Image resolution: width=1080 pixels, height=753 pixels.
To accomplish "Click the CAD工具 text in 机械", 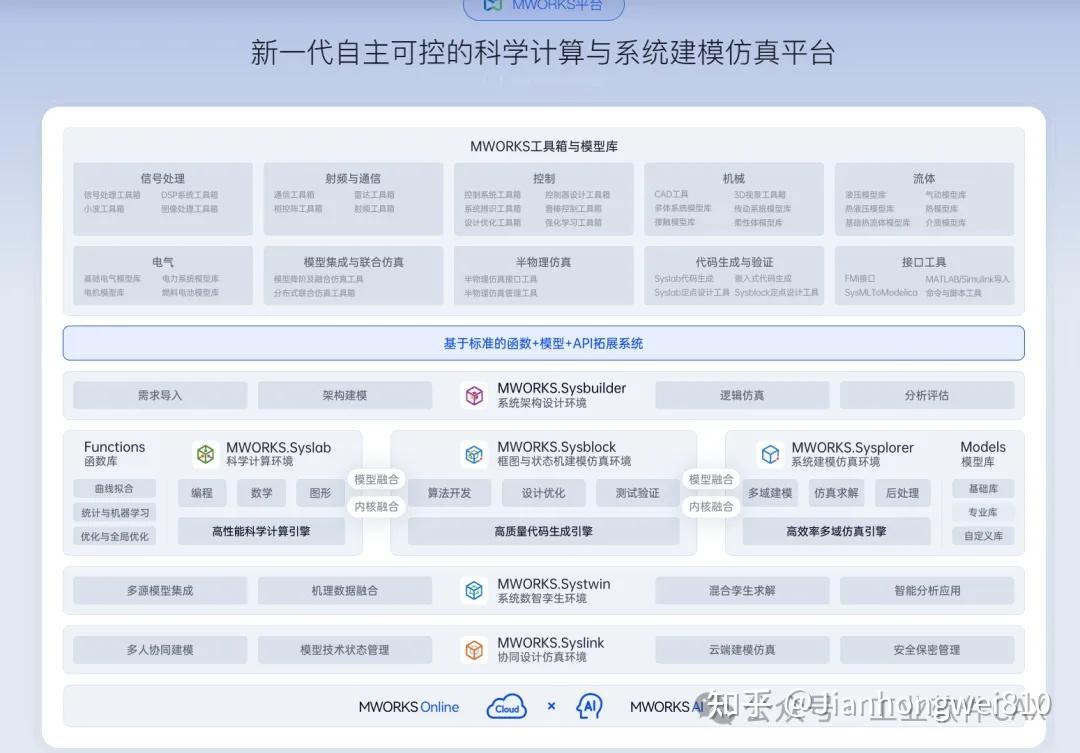I will (x=671, y=194).
